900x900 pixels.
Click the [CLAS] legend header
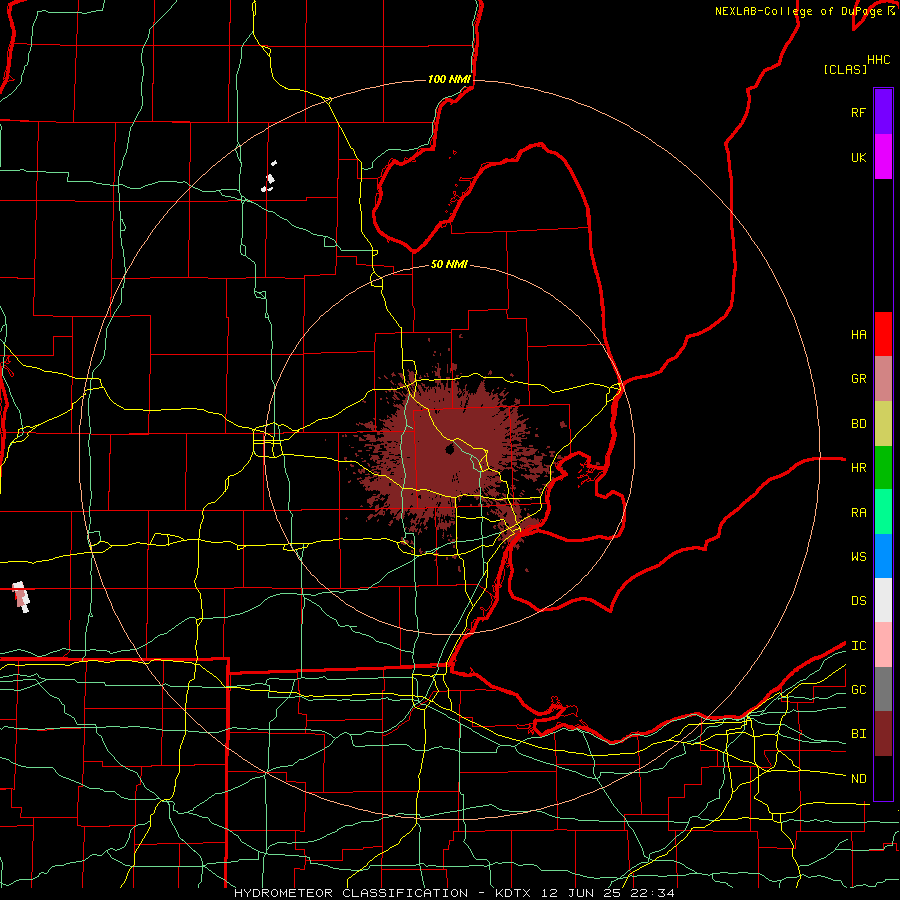(x=845, y=69)
